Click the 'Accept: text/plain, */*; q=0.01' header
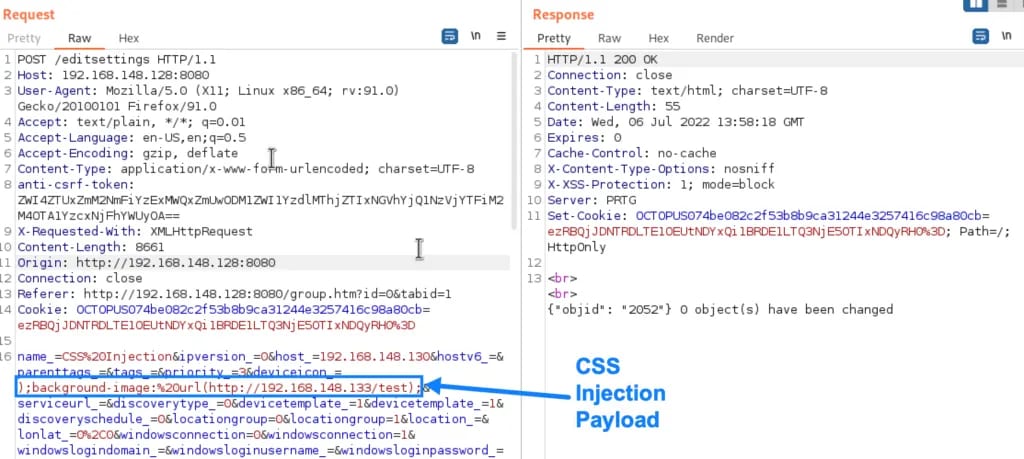The width and height of the screenshot is (1024, 459). coord(131,122)
